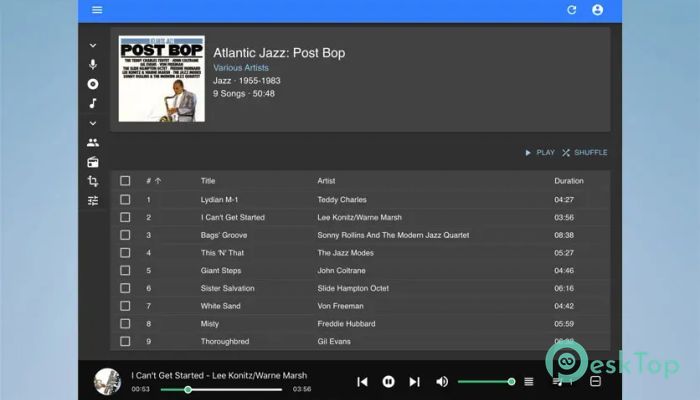
Task: Select the song title Misty
Action: (x=210, y=324)
